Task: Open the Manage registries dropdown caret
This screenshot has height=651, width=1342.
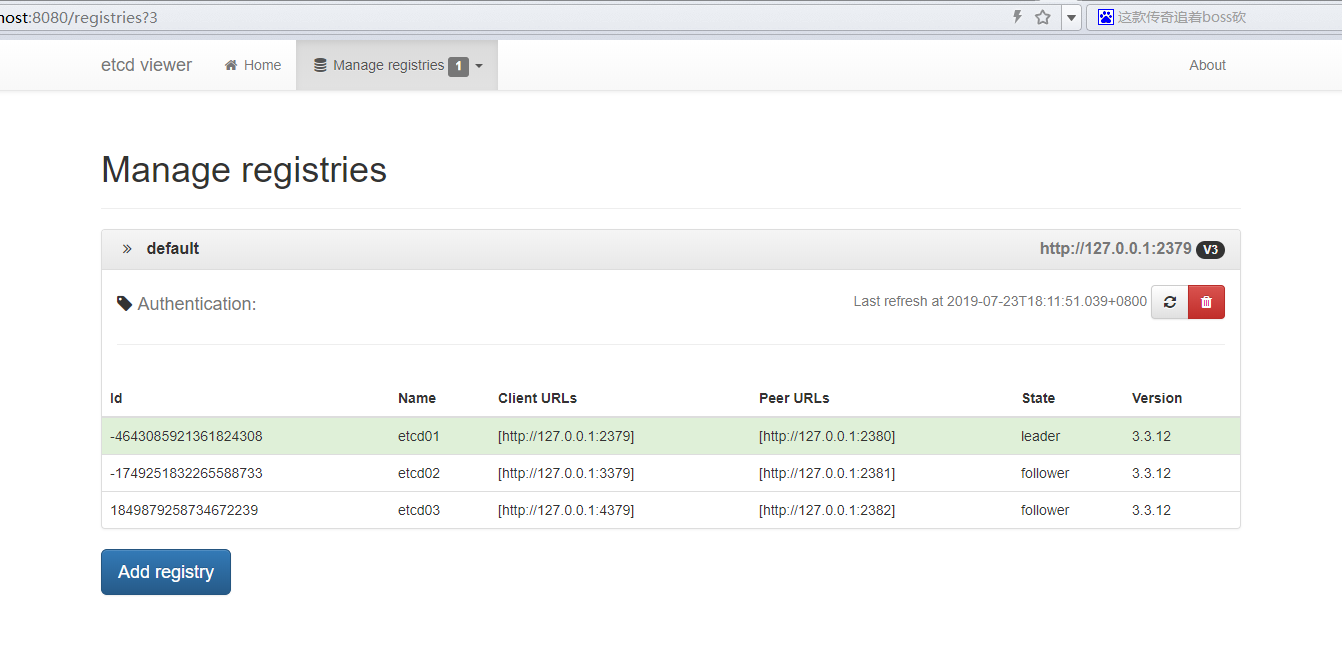Action: click(479, 66)
